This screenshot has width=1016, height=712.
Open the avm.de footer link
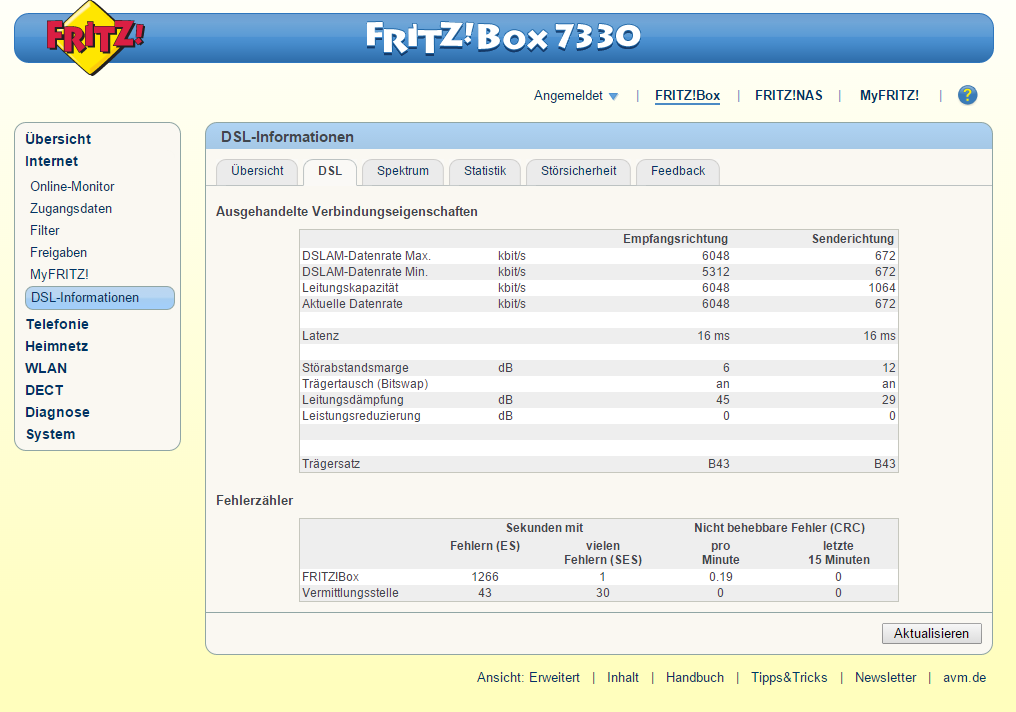click(x=964, y=678)
